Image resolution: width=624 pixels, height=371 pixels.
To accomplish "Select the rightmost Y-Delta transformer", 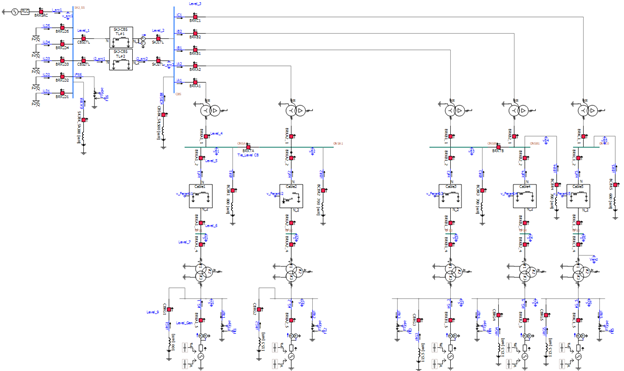I will coord(588,110).
